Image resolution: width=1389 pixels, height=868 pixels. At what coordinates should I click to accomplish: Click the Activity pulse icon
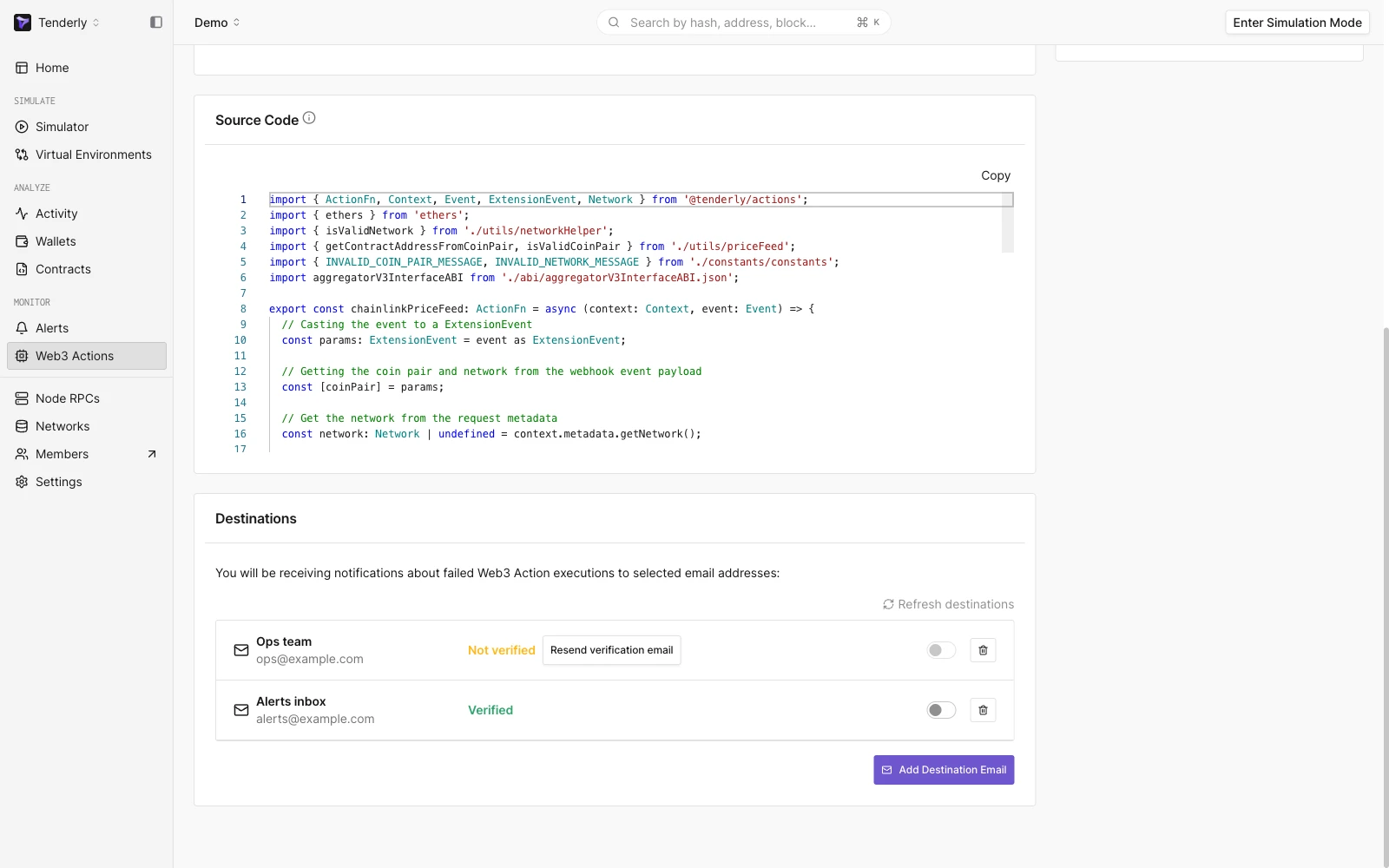click(22, 214)
